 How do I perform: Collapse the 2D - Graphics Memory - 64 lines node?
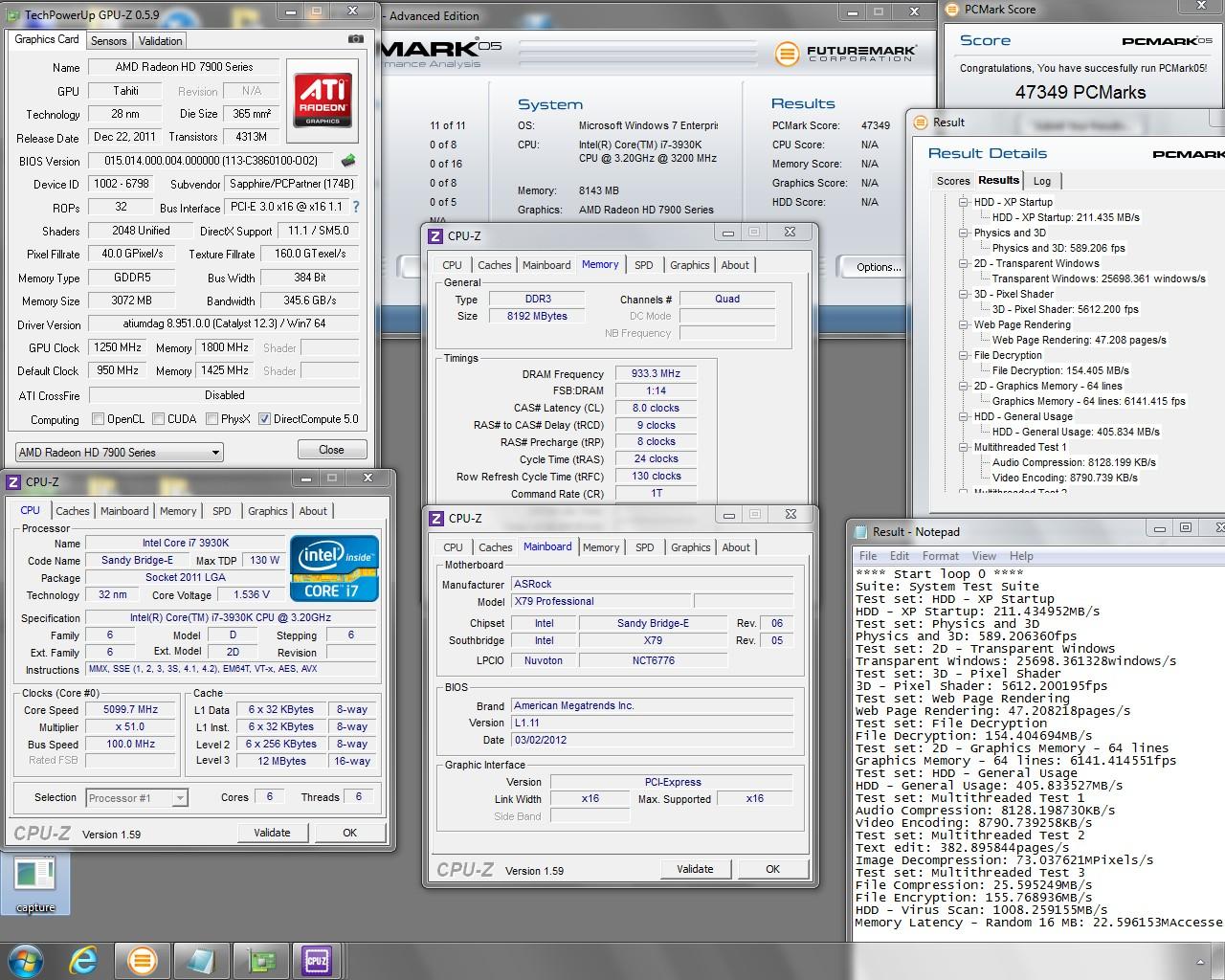click(964, 386)
